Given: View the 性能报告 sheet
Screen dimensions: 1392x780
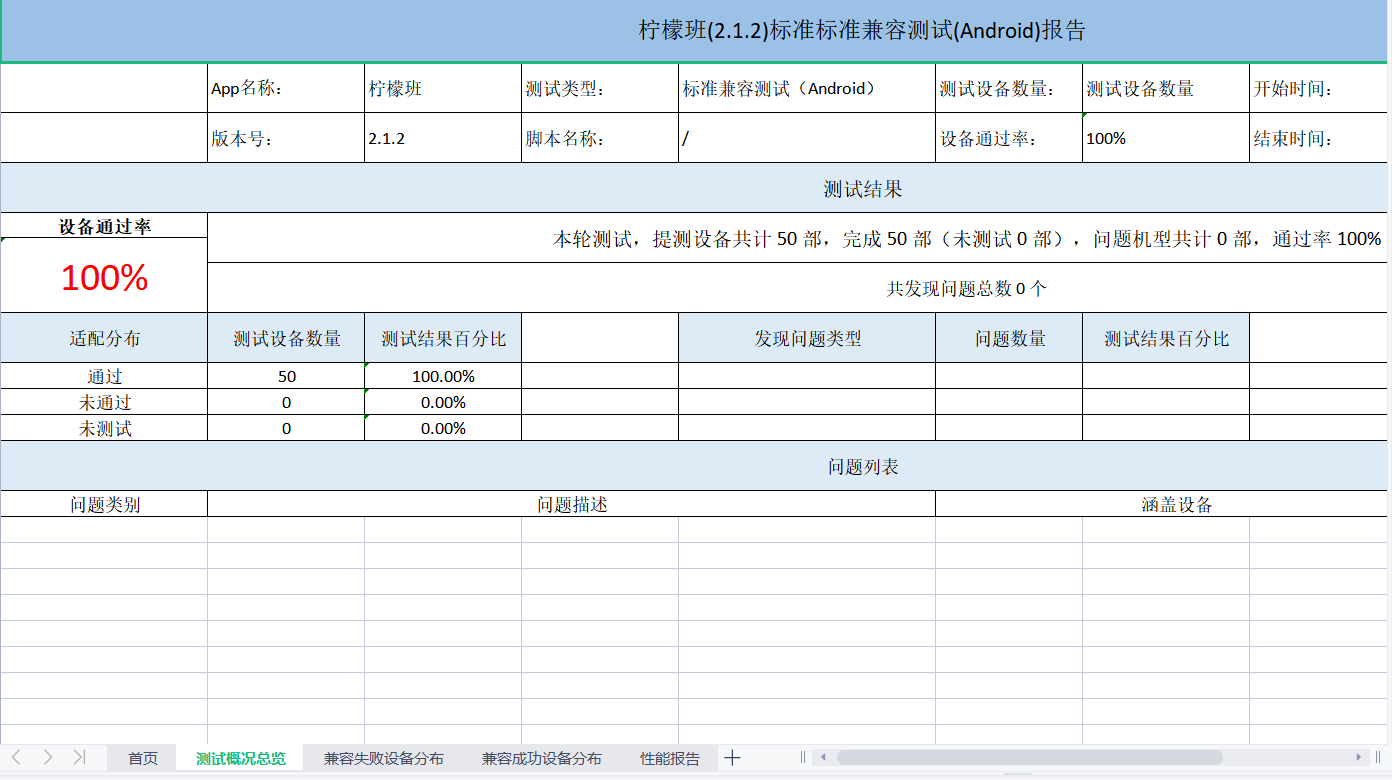Looking at the screenshot, I should 669,757.
